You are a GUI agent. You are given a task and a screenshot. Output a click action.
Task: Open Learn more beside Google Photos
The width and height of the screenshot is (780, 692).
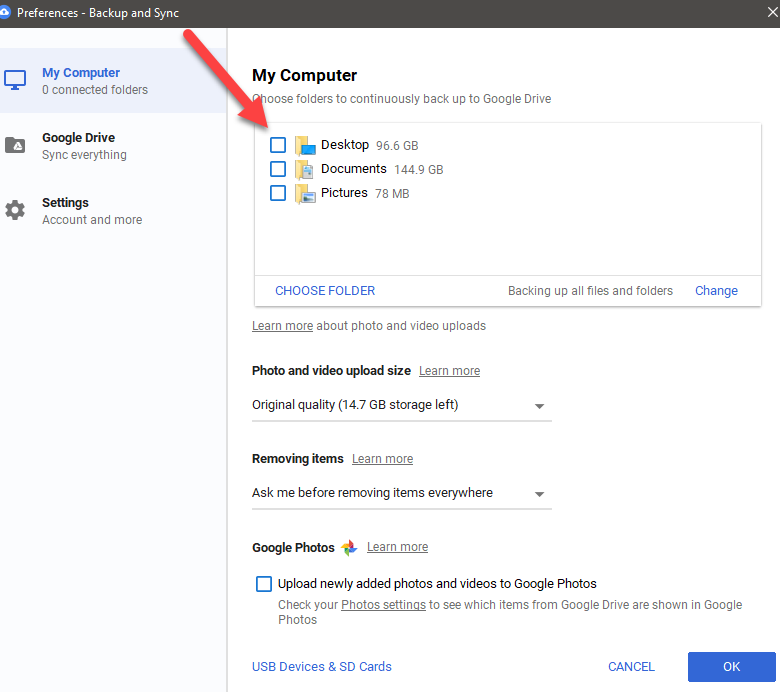point(397,547)
